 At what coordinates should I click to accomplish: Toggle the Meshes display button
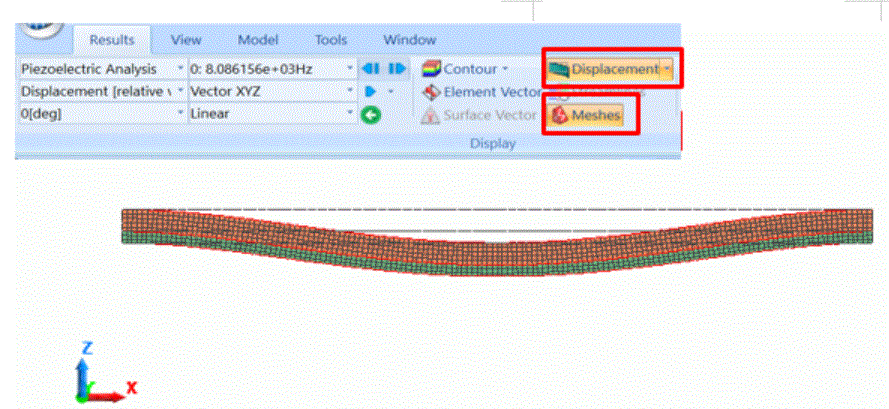pos(586,116)
